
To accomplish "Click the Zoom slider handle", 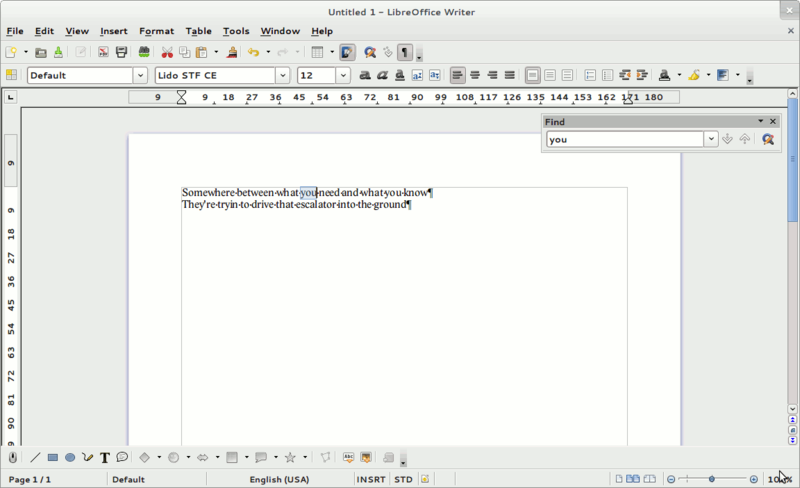I will (x=712, y=479).
